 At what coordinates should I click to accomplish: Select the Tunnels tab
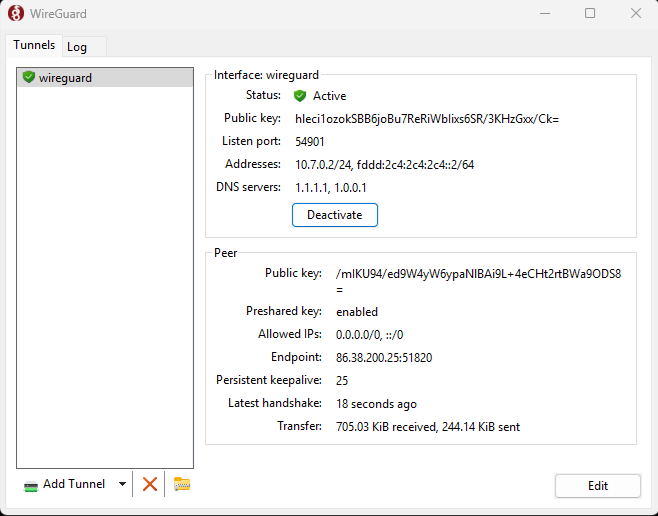pos(34,45)
